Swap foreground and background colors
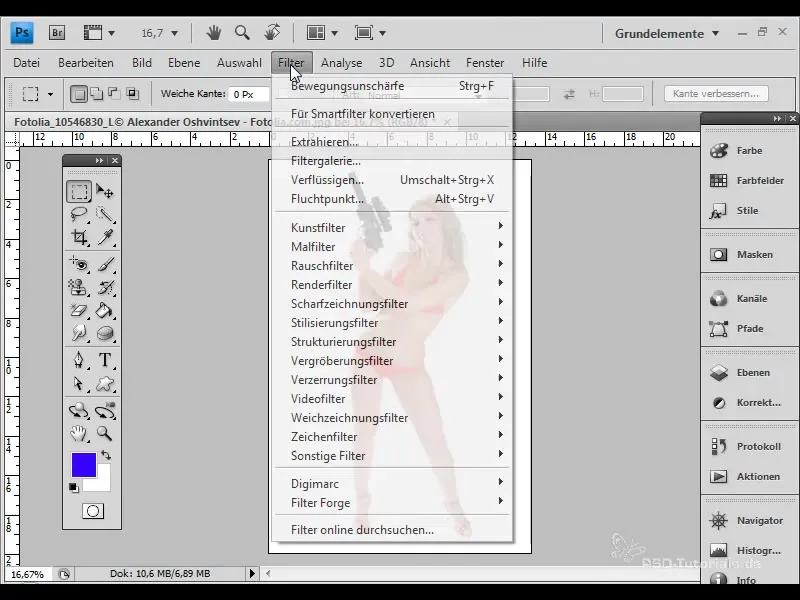Image resolution: width=800 pixels, height=600 pixels. 106,455
